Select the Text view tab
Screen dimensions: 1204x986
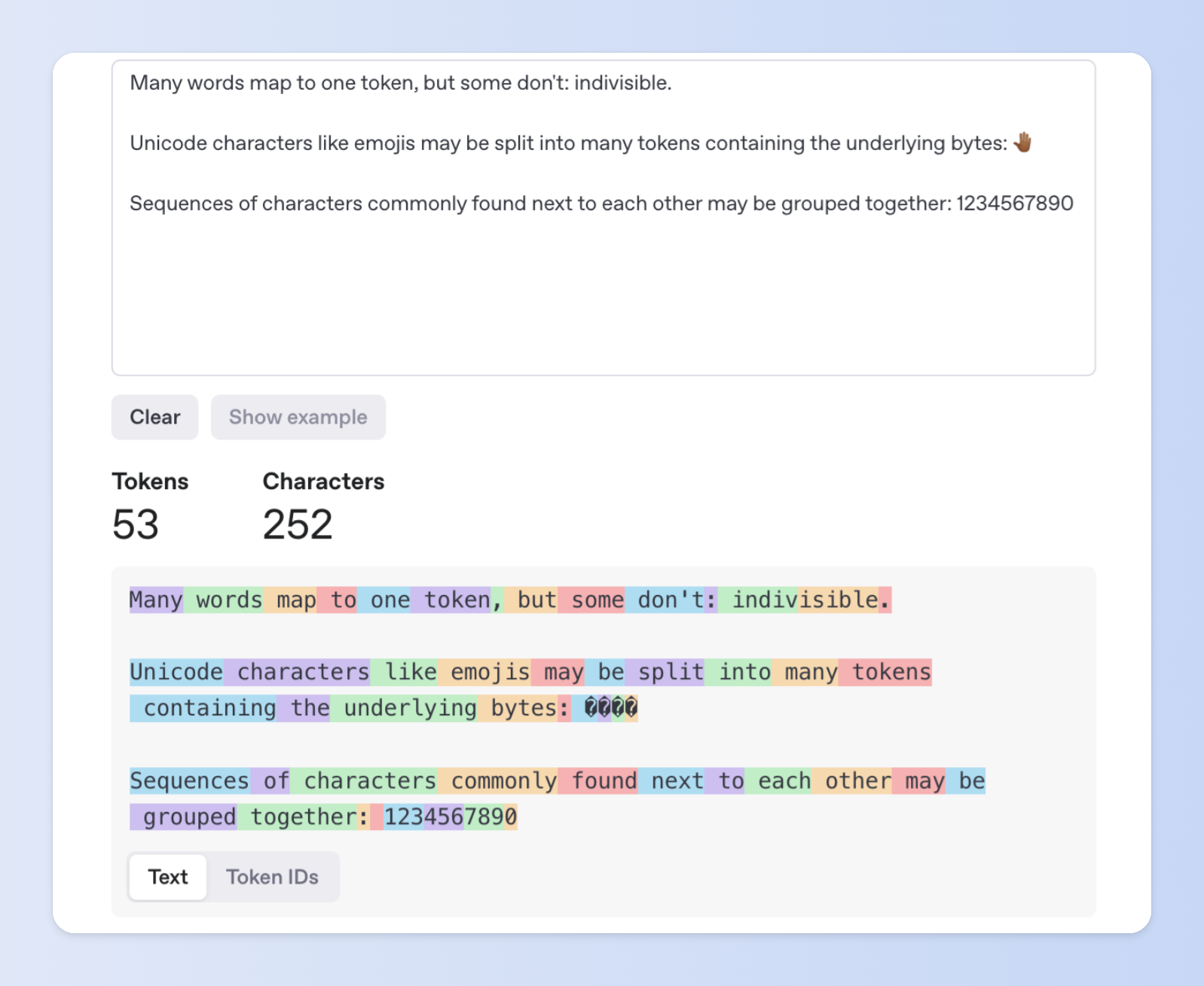(x=167, y=877)
